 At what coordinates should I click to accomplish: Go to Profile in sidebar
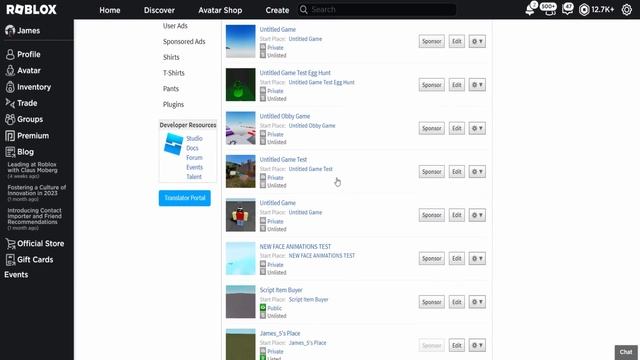[23, 54]
